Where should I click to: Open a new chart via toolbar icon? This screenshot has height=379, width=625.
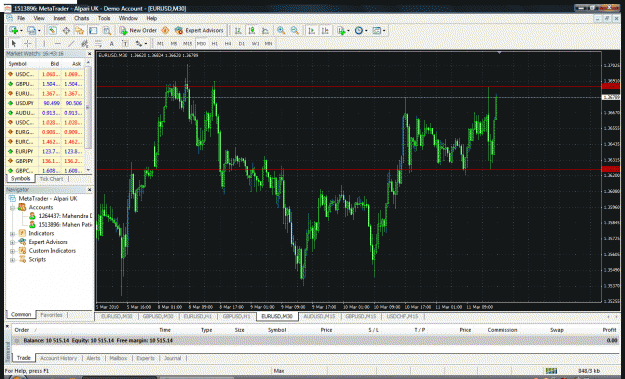14,30
